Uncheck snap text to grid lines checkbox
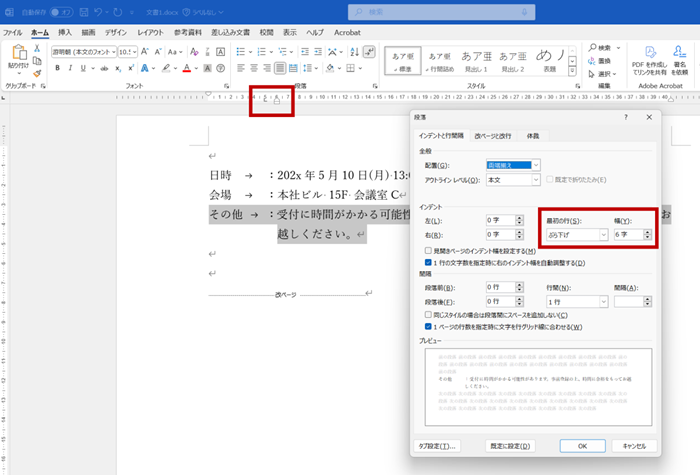The height and width of the screenshot is (475, 700). tap(429, 327)
